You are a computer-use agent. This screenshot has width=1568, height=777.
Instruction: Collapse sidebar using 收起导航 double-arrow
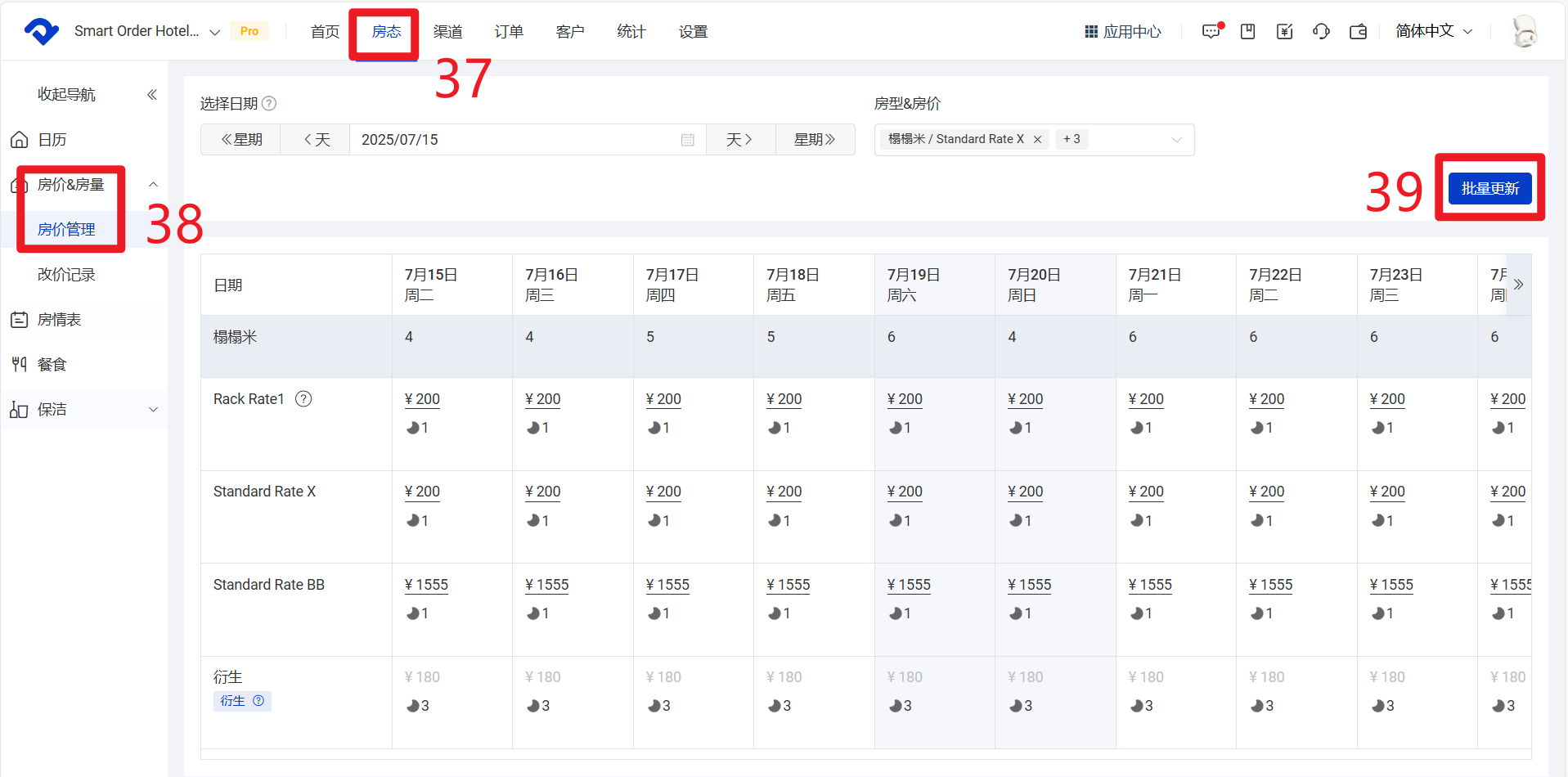point(151,95)
